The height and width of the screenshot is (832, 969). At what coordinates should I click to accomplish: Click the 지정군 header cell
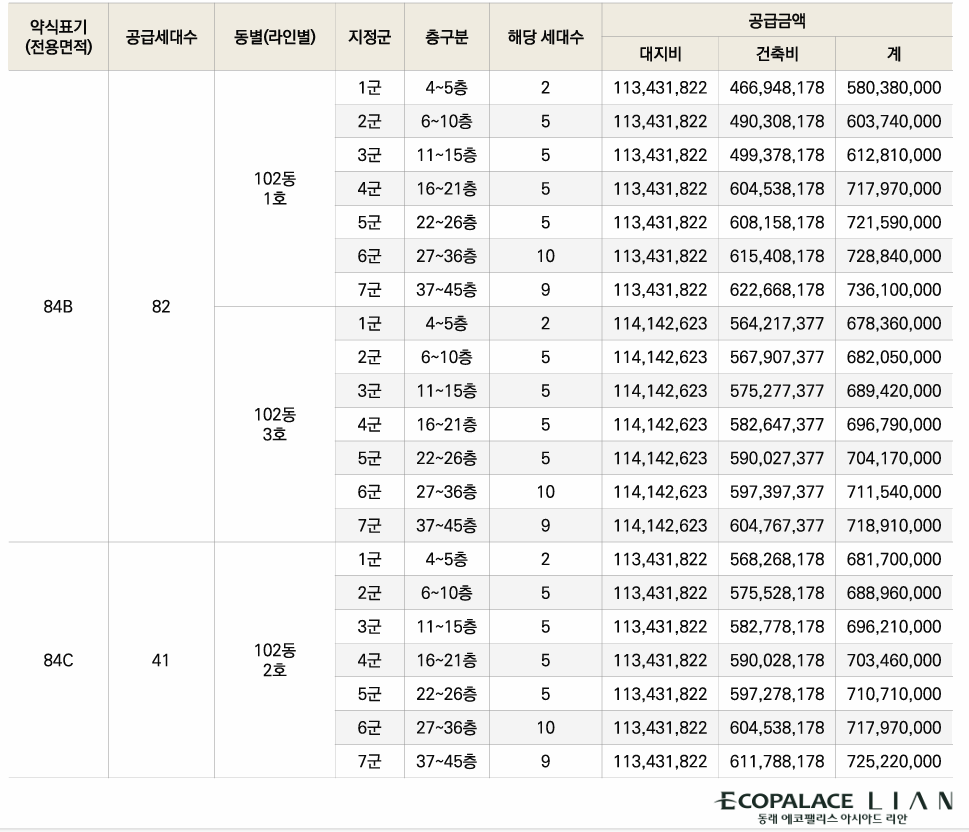[371, 31]
